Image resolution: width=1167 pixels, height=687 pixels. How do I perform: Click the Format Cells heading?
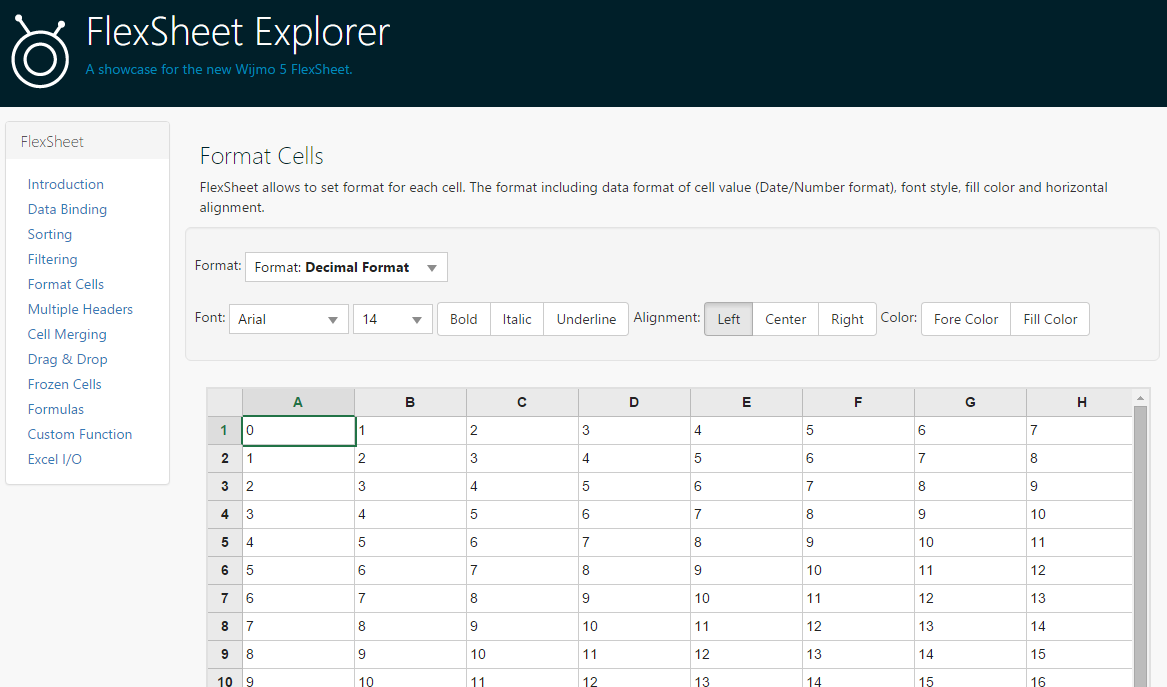coord(261,156)
